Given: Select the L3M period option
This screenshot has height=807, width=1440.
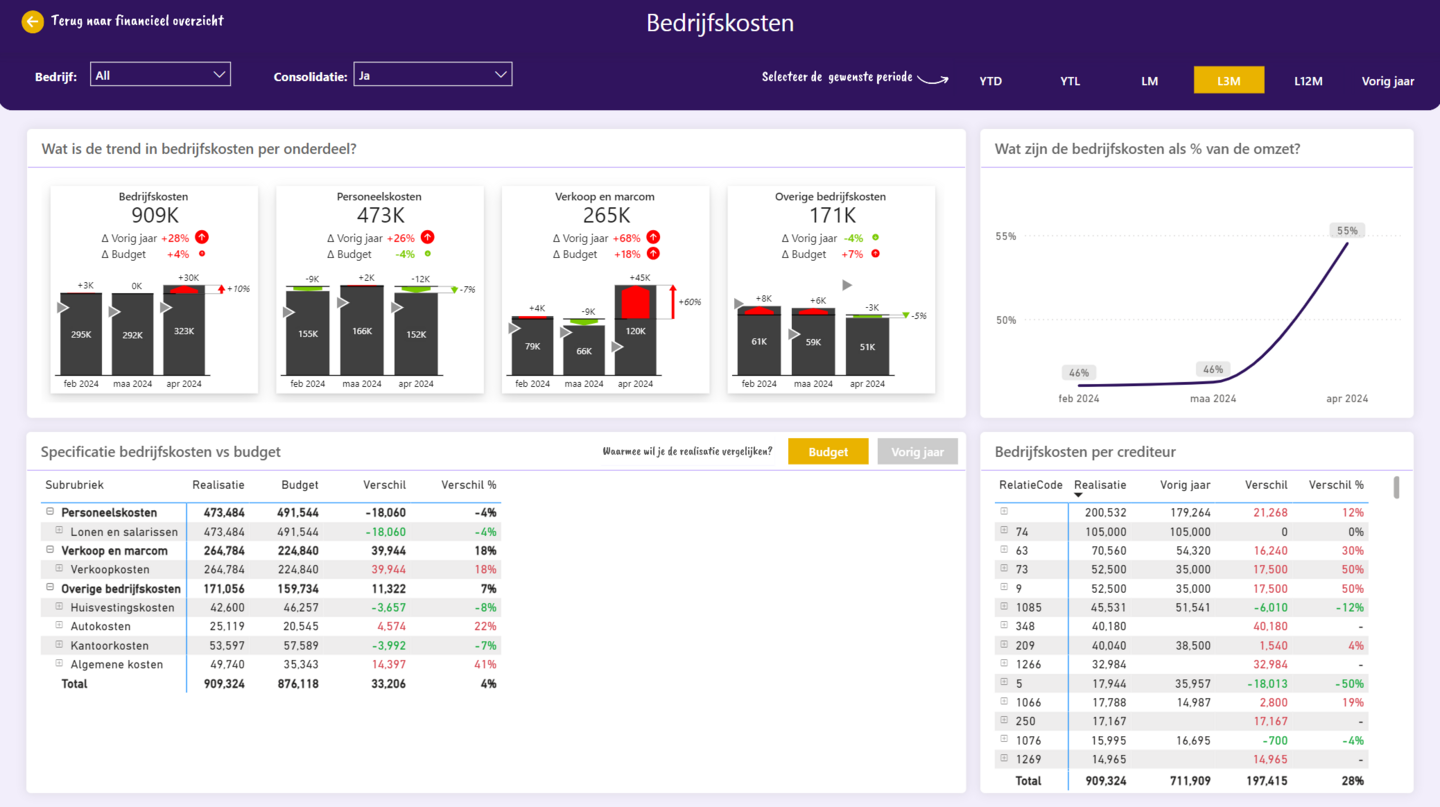Looking at the screenshot, I should click(x=1228, y=81).
